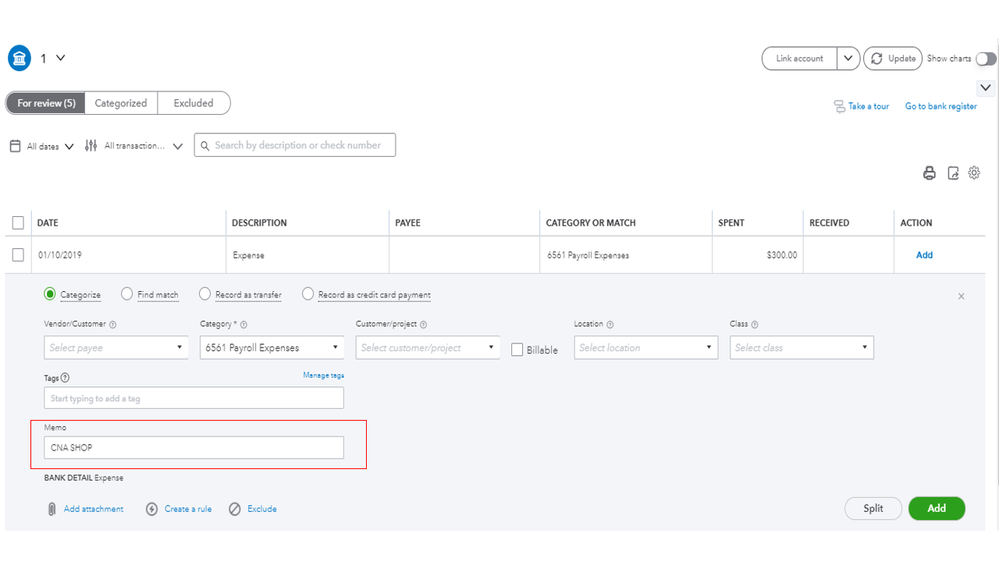Click the Add attachment paperclip icon

tap(52, 509)
